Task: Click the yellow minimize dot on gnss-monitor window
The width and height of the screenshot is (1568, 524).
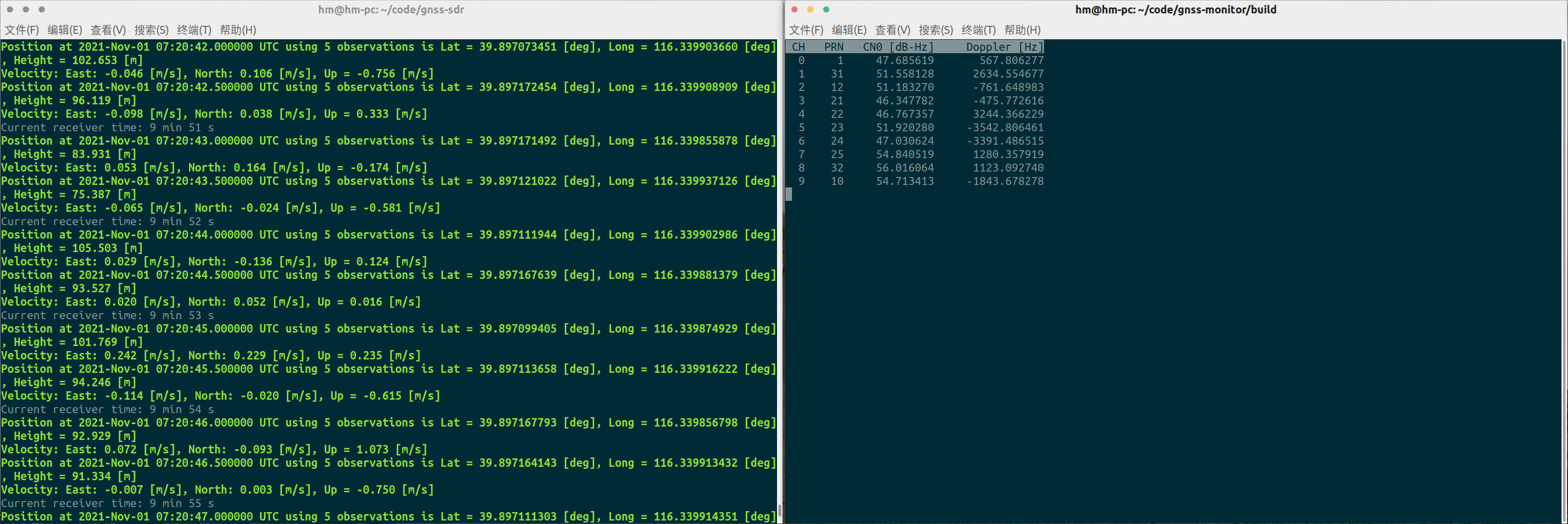Action: click(809, 10)
